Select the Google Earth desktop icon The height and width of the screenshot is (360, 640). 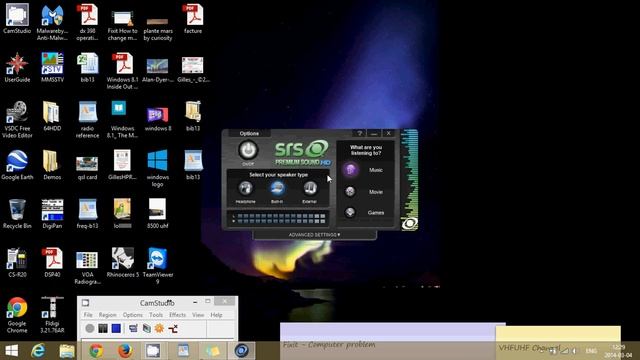click(x=17, y=165)
